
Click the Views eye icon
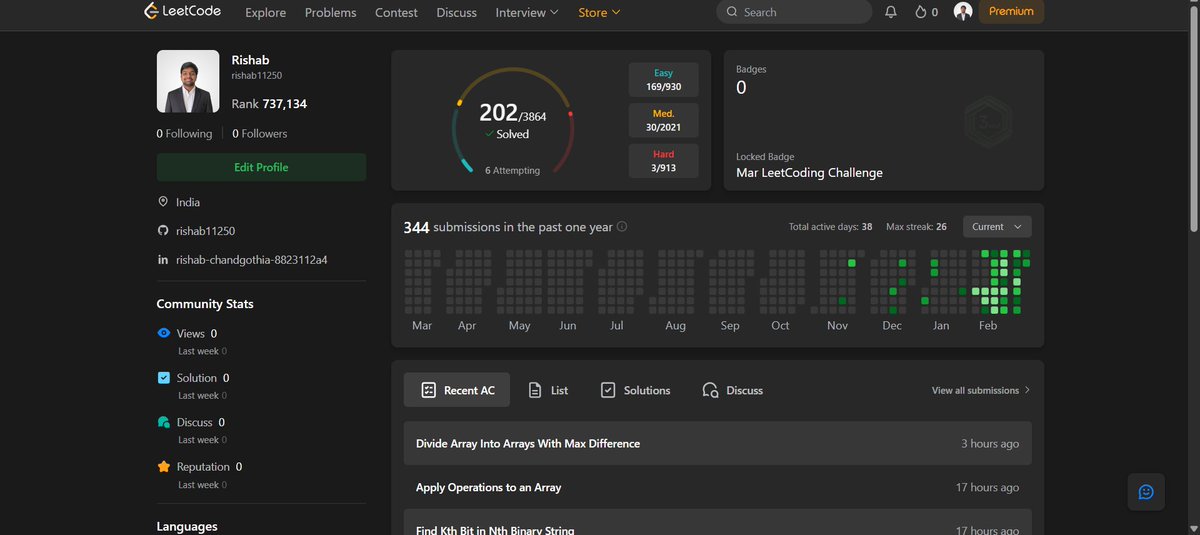164,333
